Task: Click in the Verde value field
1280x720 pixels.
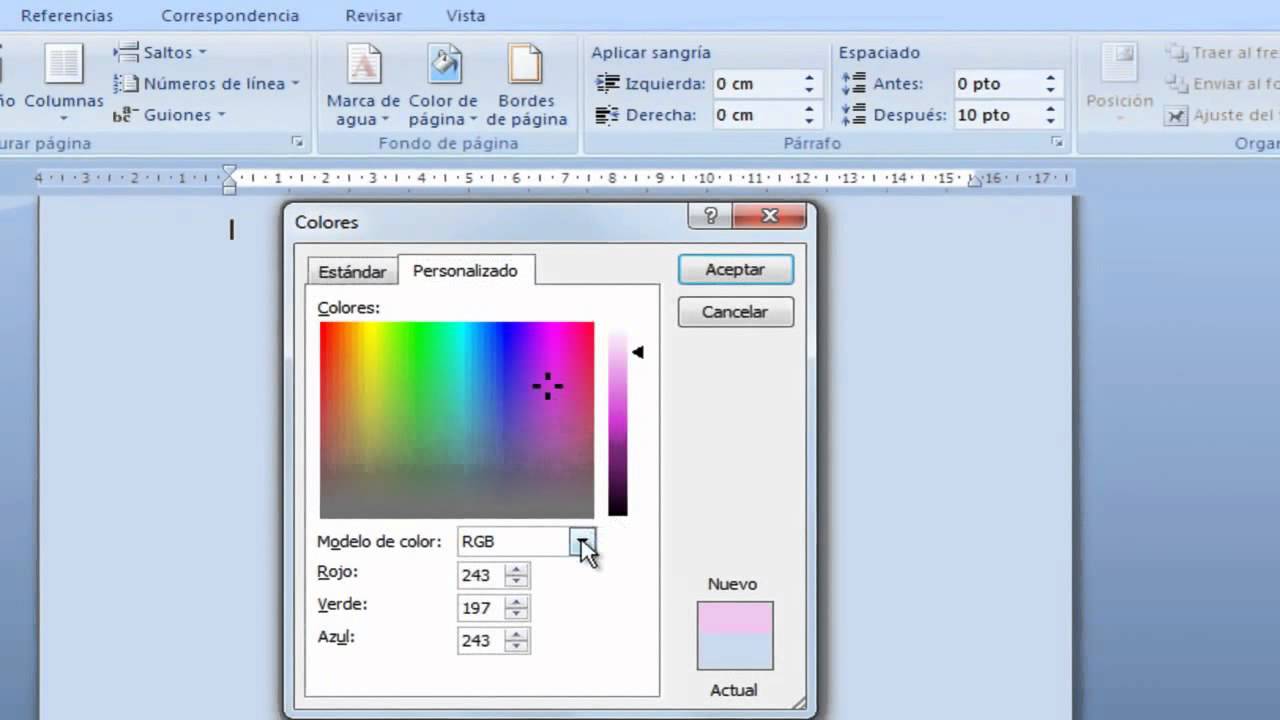Action: tap(481, 608)
